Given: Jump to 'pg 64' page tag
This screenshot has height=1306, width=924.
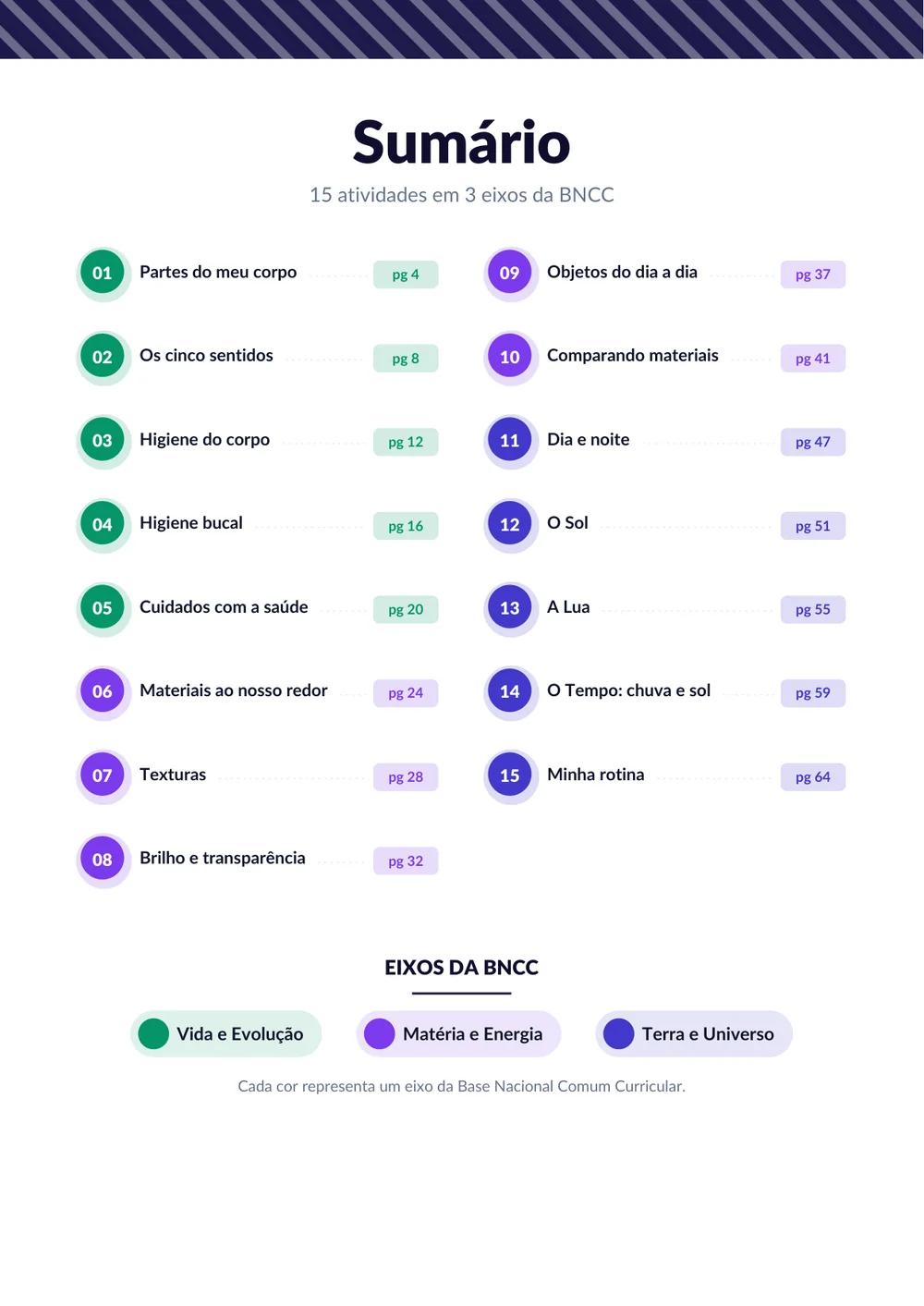Looking at the screenshot, I should (x=813, y=777).
